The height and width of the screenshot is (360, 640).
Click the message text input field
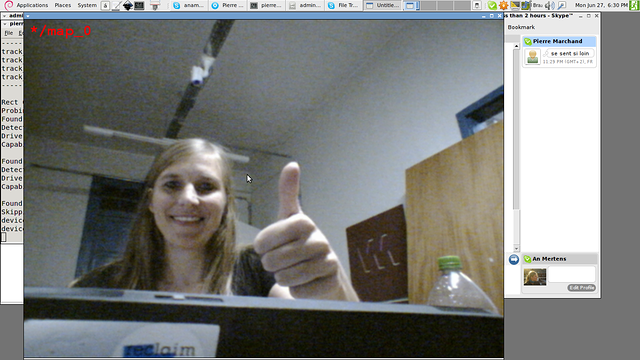(571, 274)
